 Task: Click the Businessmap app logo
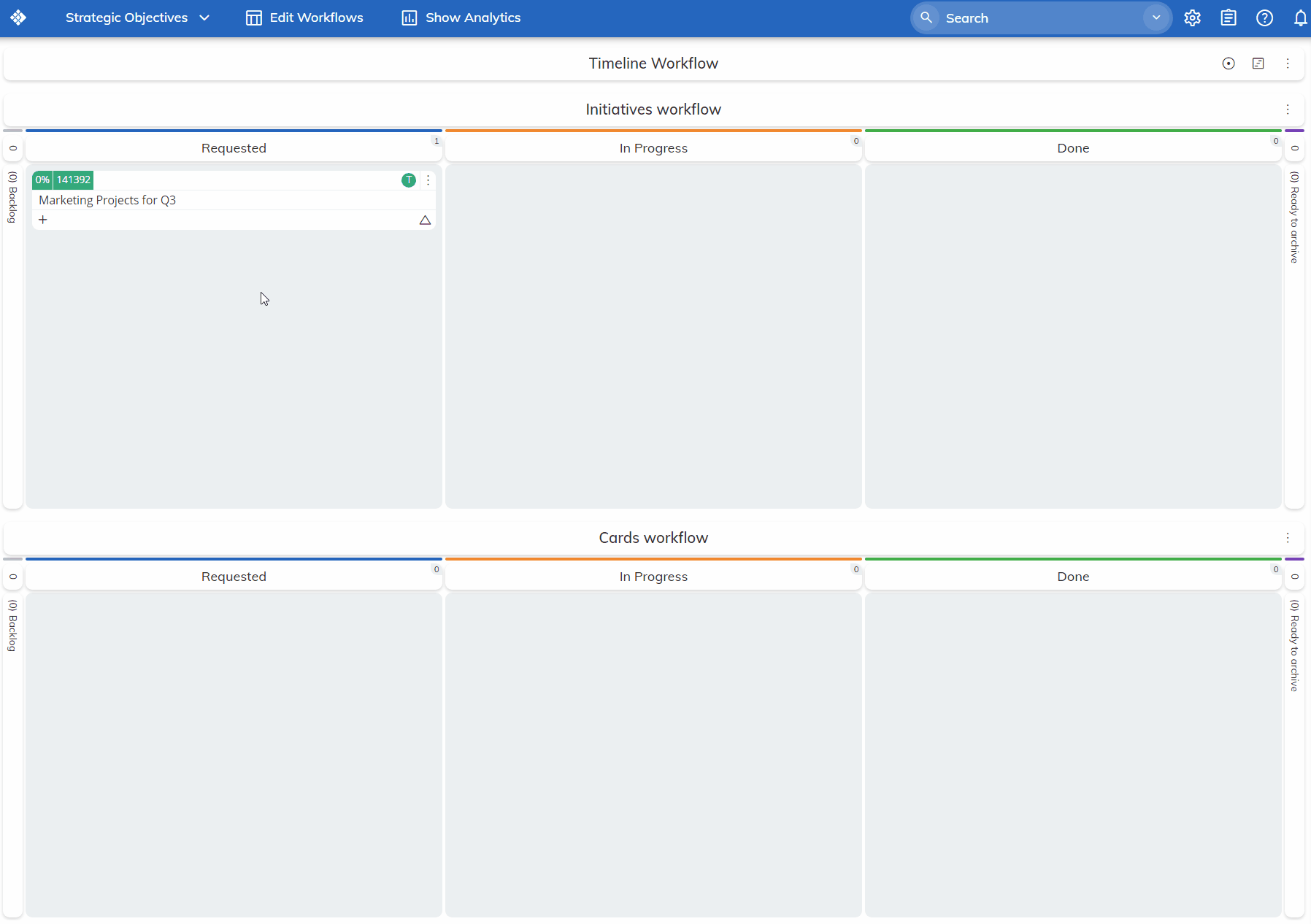pos(18,18)
